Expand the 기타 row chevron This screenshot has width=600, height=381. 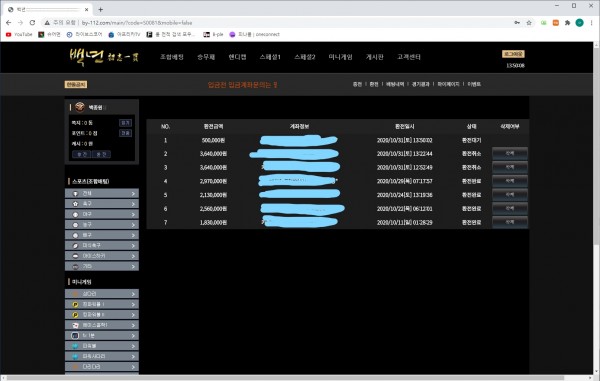pyautogui.click(x=133, y=266)
